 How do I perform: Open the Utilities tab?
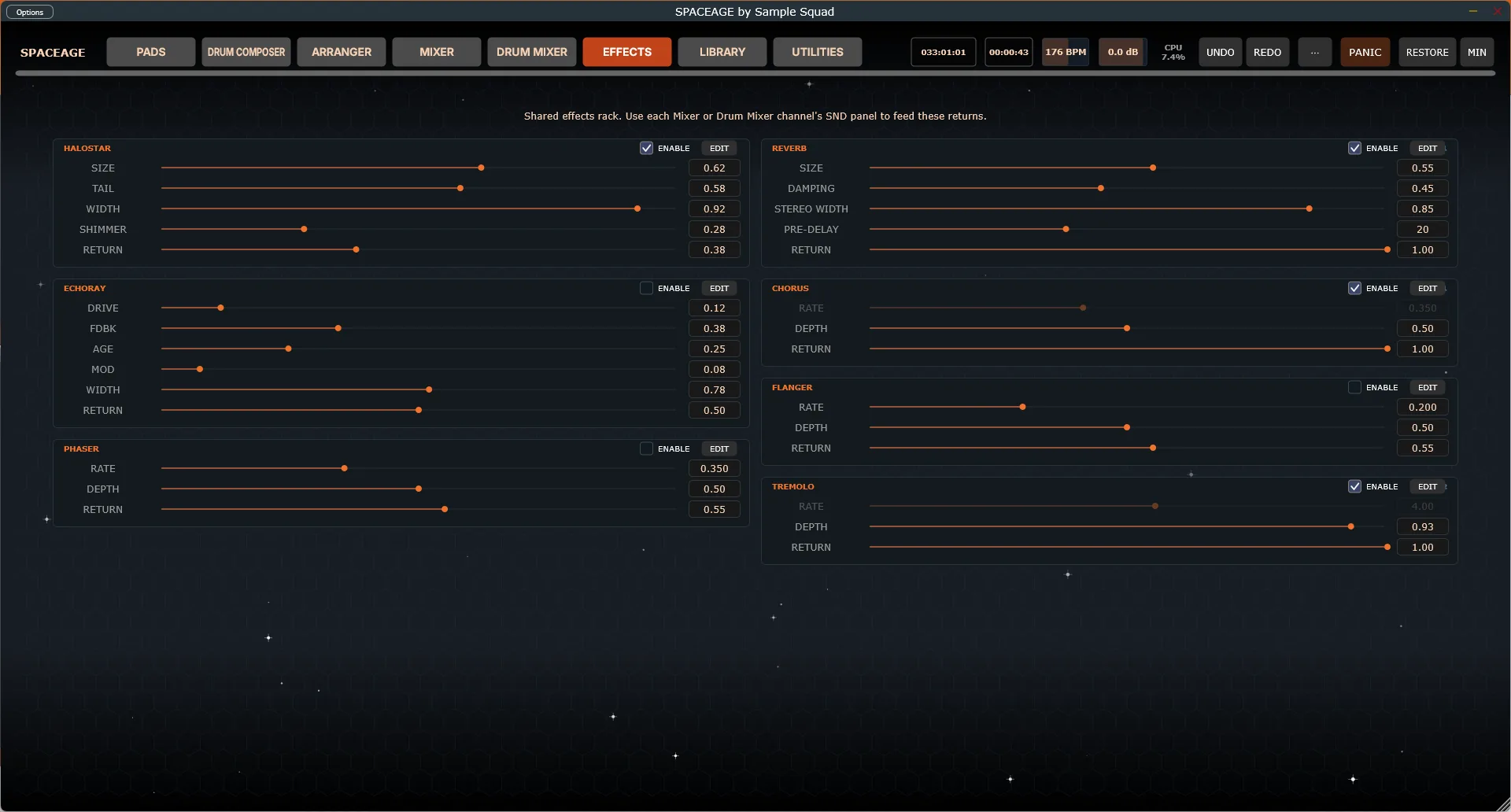(x=818, y=52)
